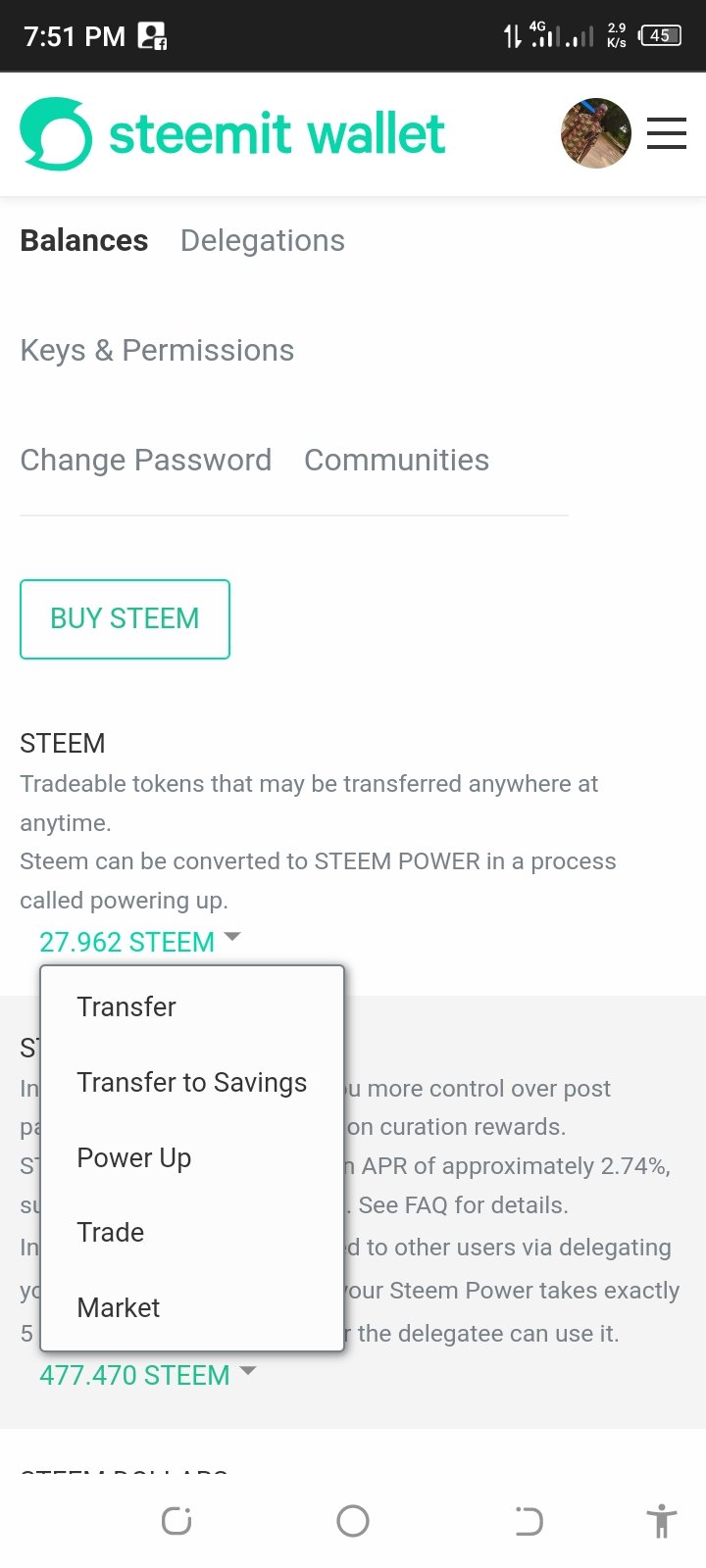This screenshot has width=706, height=1568.
Task: Click the Steemit green speech-bubble logo
Action: (56, 133)
